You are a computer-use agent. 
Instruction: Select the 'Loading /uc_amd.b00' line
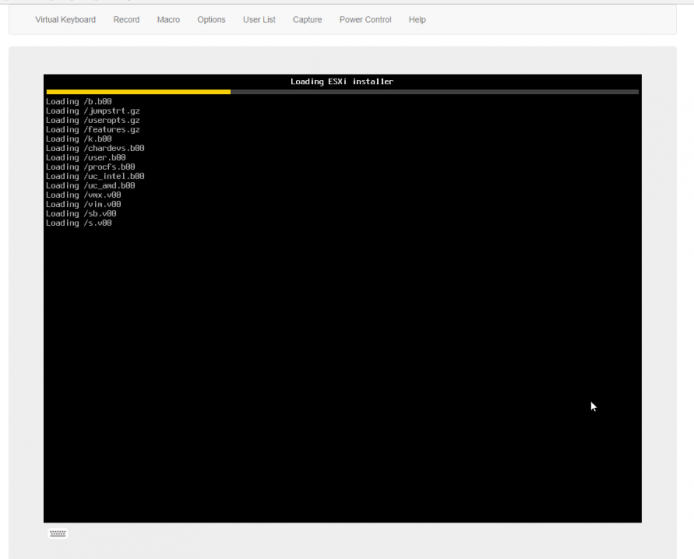91,185
